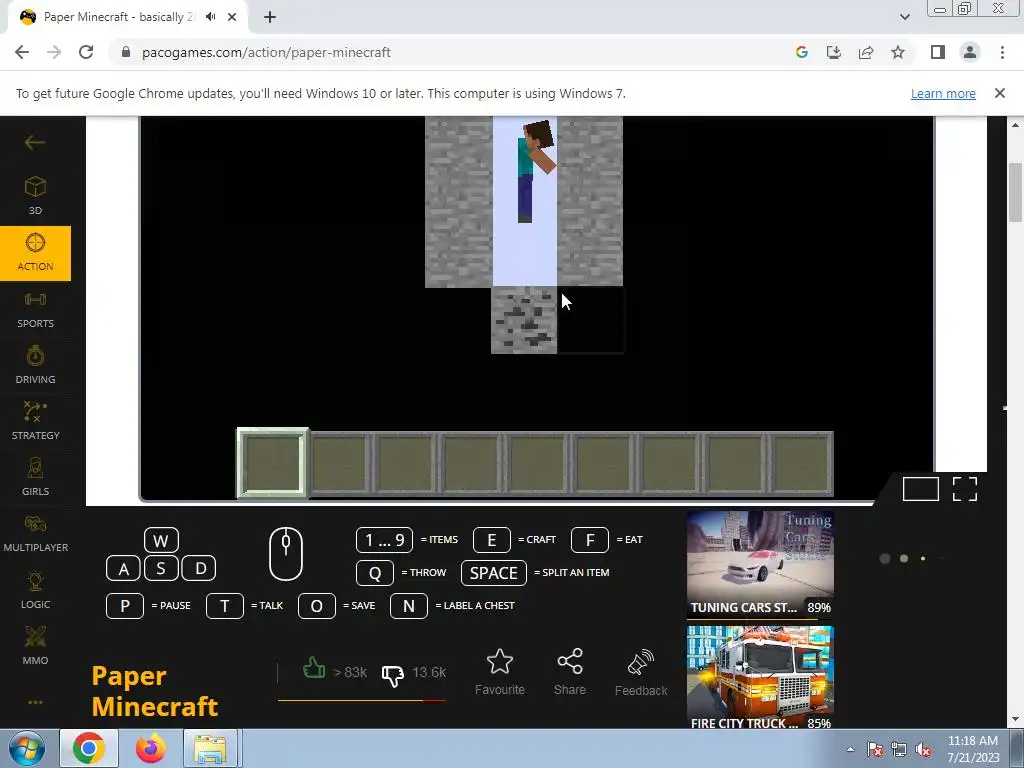Screen dimensions: 1024x768
Task: Switch game to theater mode rectangle
Action: pyautogui.click(x=921, y=488)
